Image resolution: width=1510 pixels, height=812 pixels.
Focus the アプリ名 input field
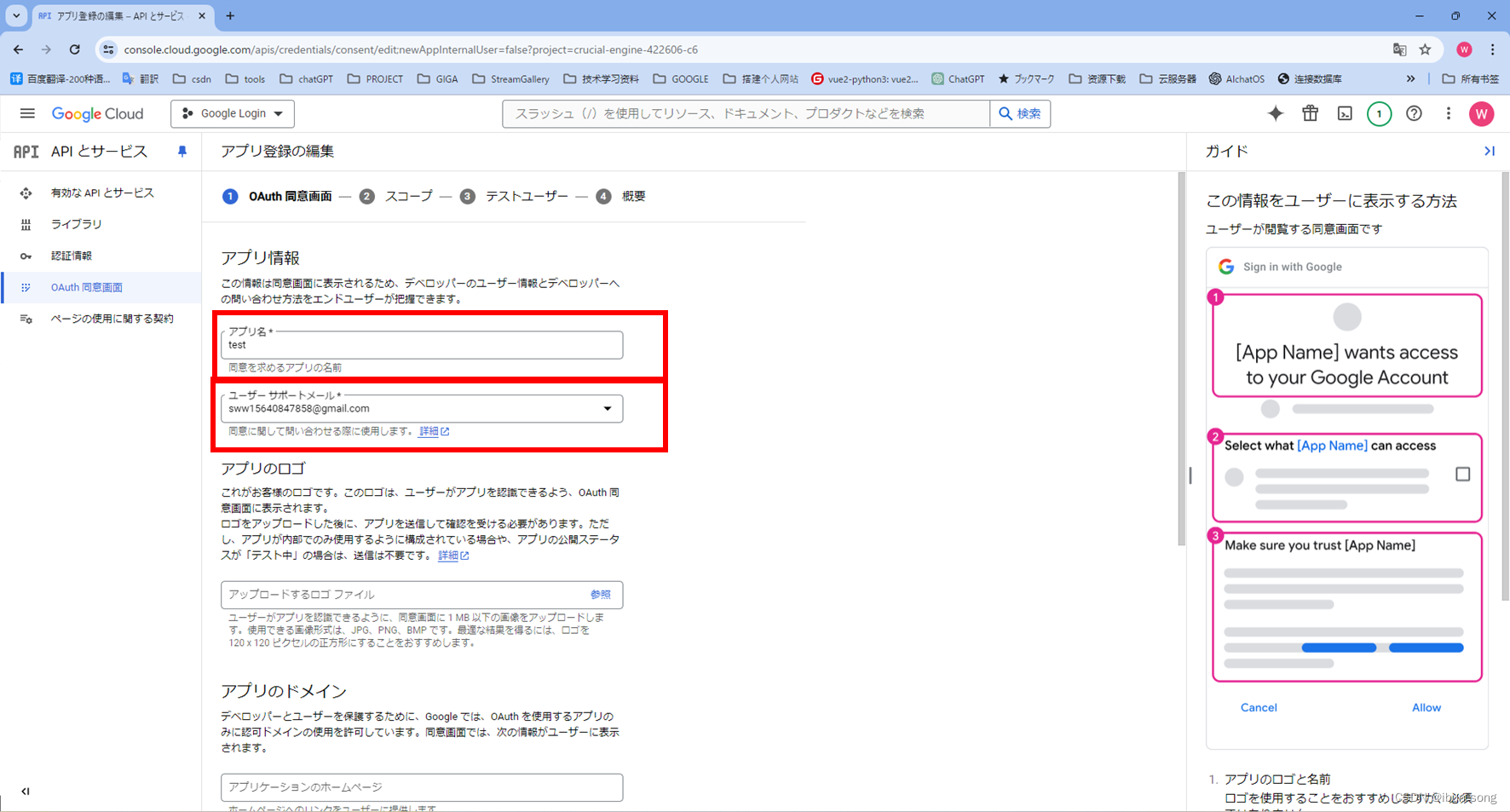click(x=422, y=345)
